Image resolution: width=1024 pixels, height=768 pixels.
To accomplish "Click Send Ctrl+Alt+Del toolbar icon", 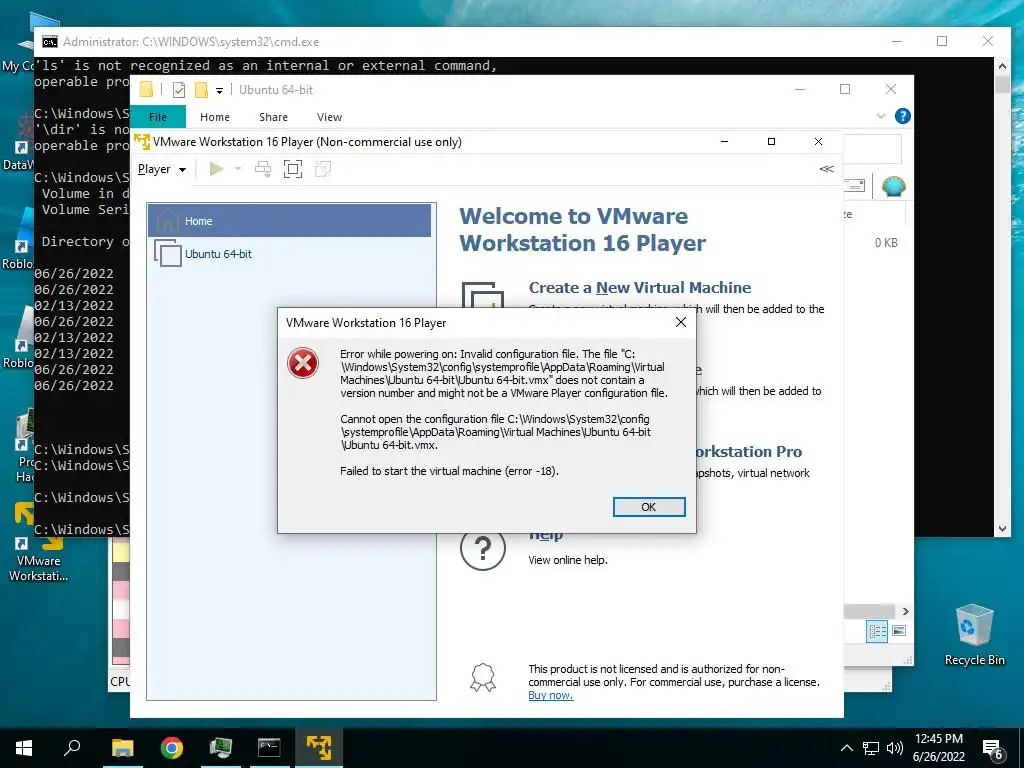I will coord(263,169).
